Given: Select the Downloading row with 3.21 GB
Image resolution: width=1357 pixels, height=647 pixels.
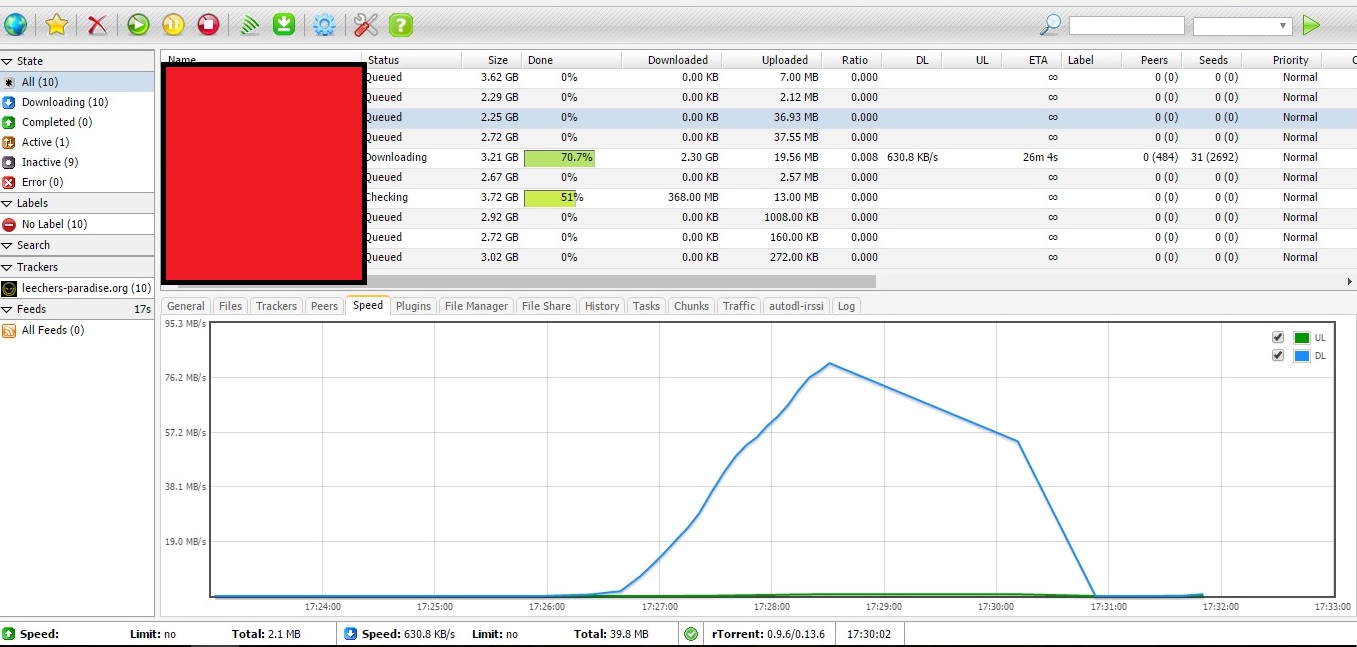Looking at the screenshot, I should (758, 157).
